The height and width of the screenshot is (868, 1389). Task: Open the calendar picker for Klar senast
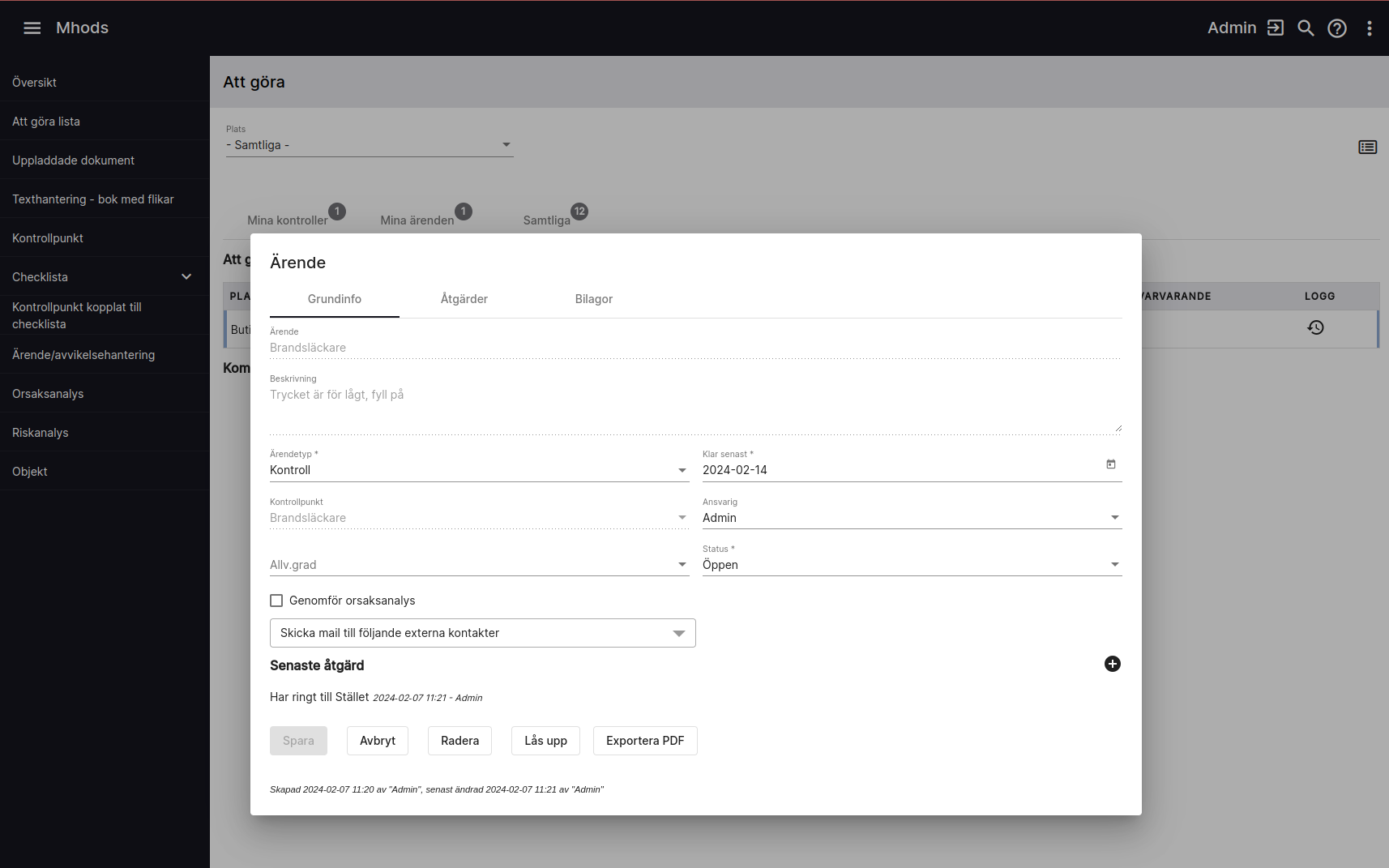coord(1111,464)
